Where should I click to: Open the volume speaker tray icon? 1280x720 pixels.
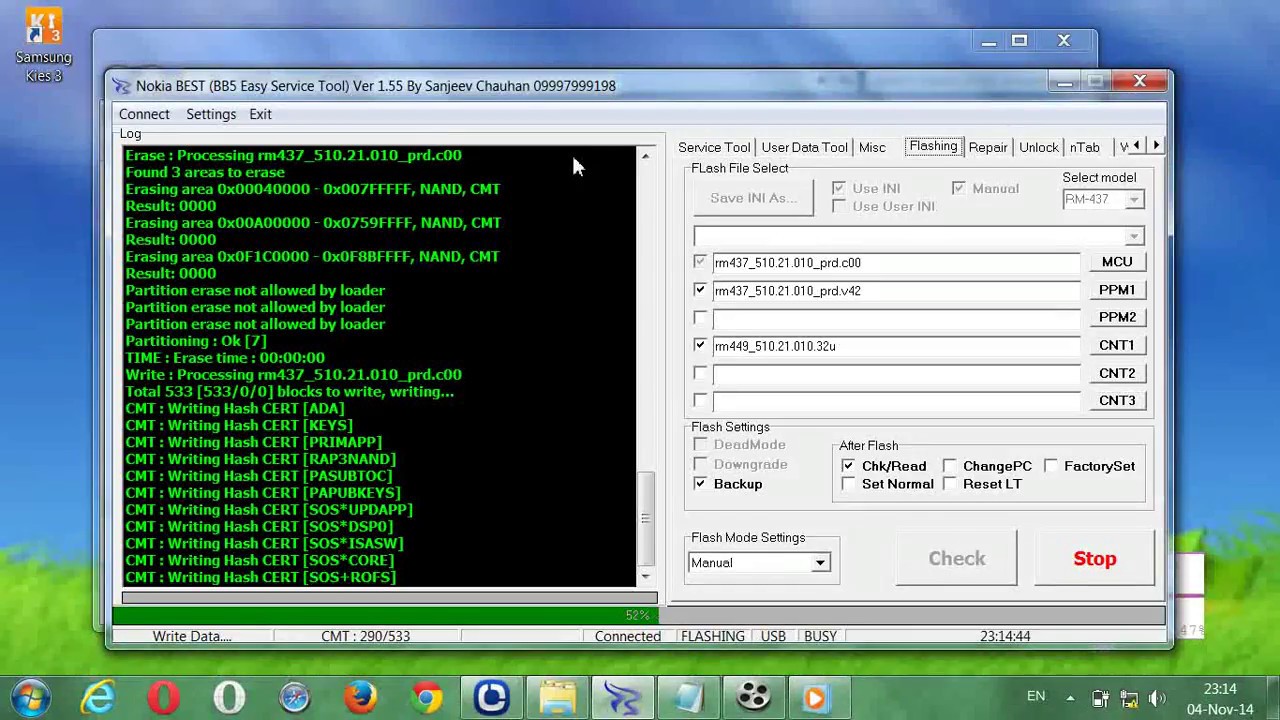1158,698
